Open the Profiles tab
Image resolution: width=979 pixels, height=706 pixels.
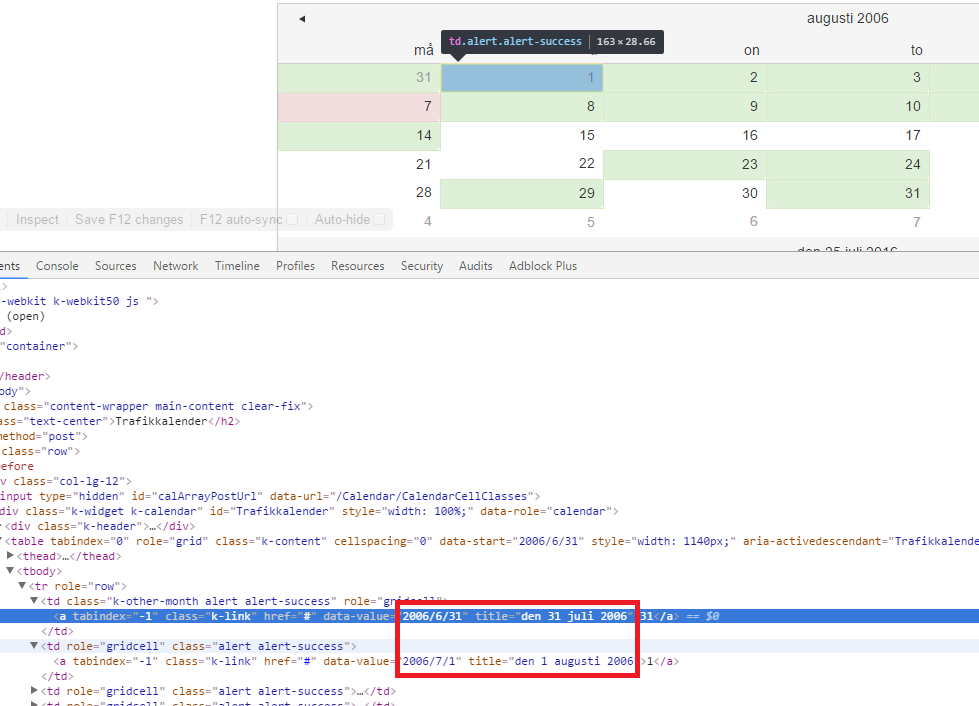(295, 266)
